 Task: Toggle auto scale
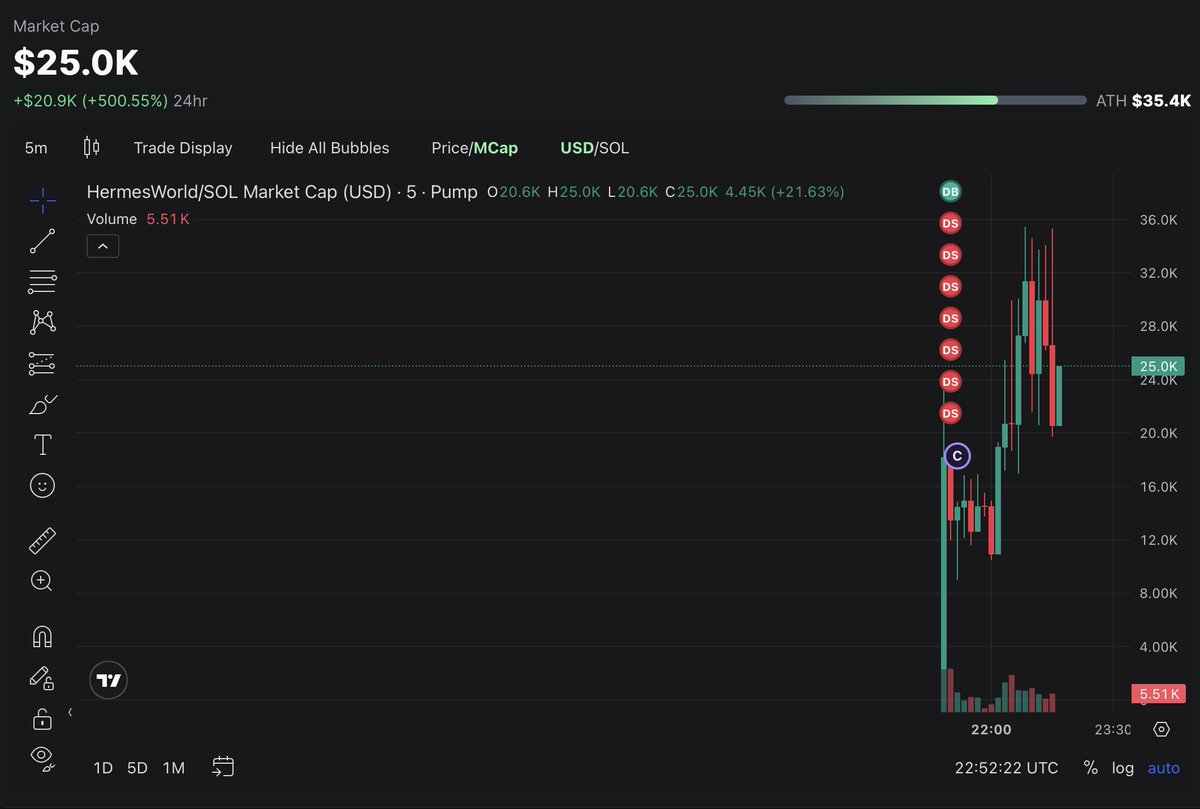tap(1164, 768)
